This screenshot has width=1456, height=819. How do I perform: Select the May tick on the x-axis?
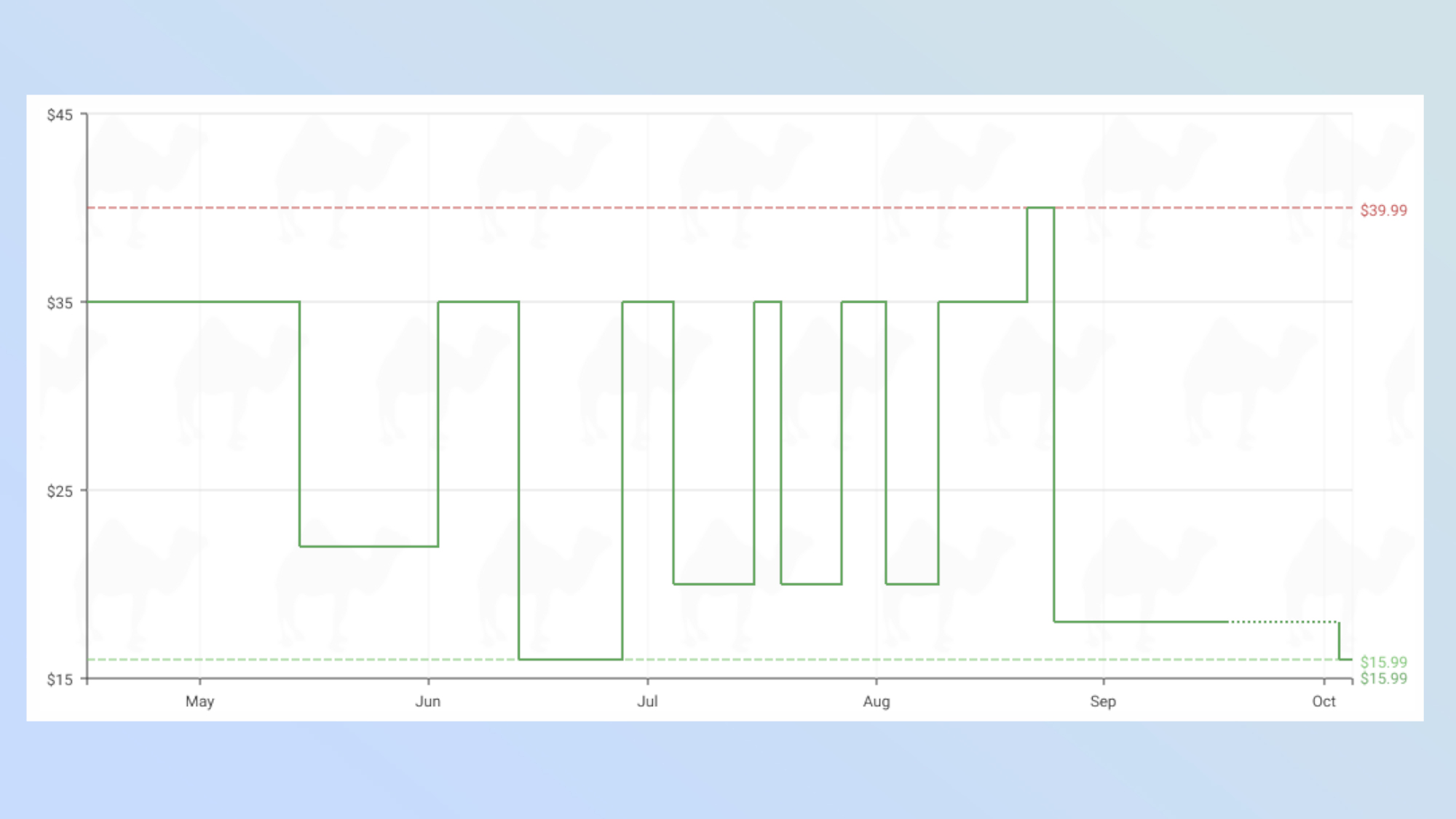coord(199,701)
